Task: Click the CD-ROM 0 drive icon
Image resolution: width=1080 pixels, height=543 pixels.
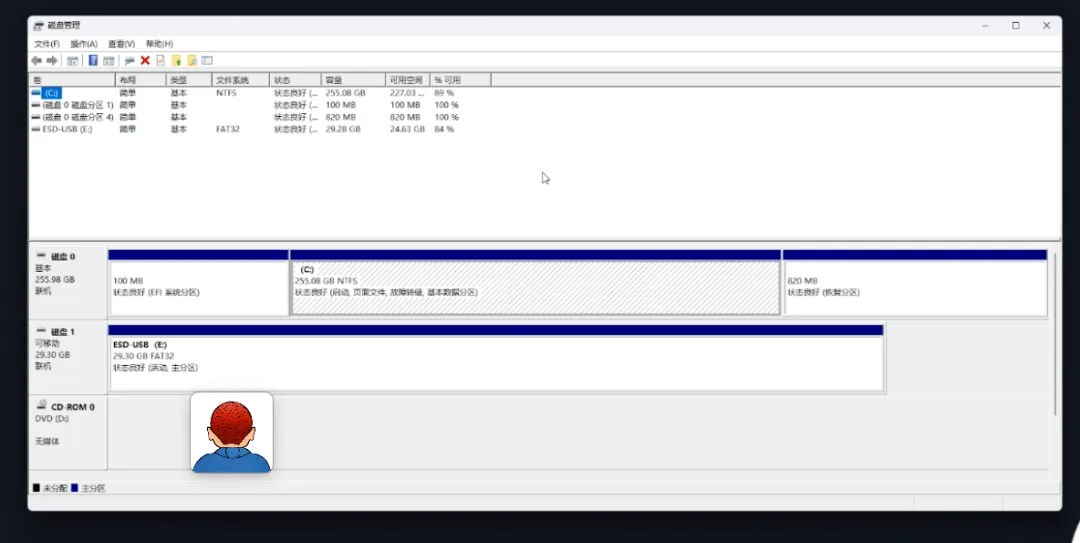Action: [41, 406]
